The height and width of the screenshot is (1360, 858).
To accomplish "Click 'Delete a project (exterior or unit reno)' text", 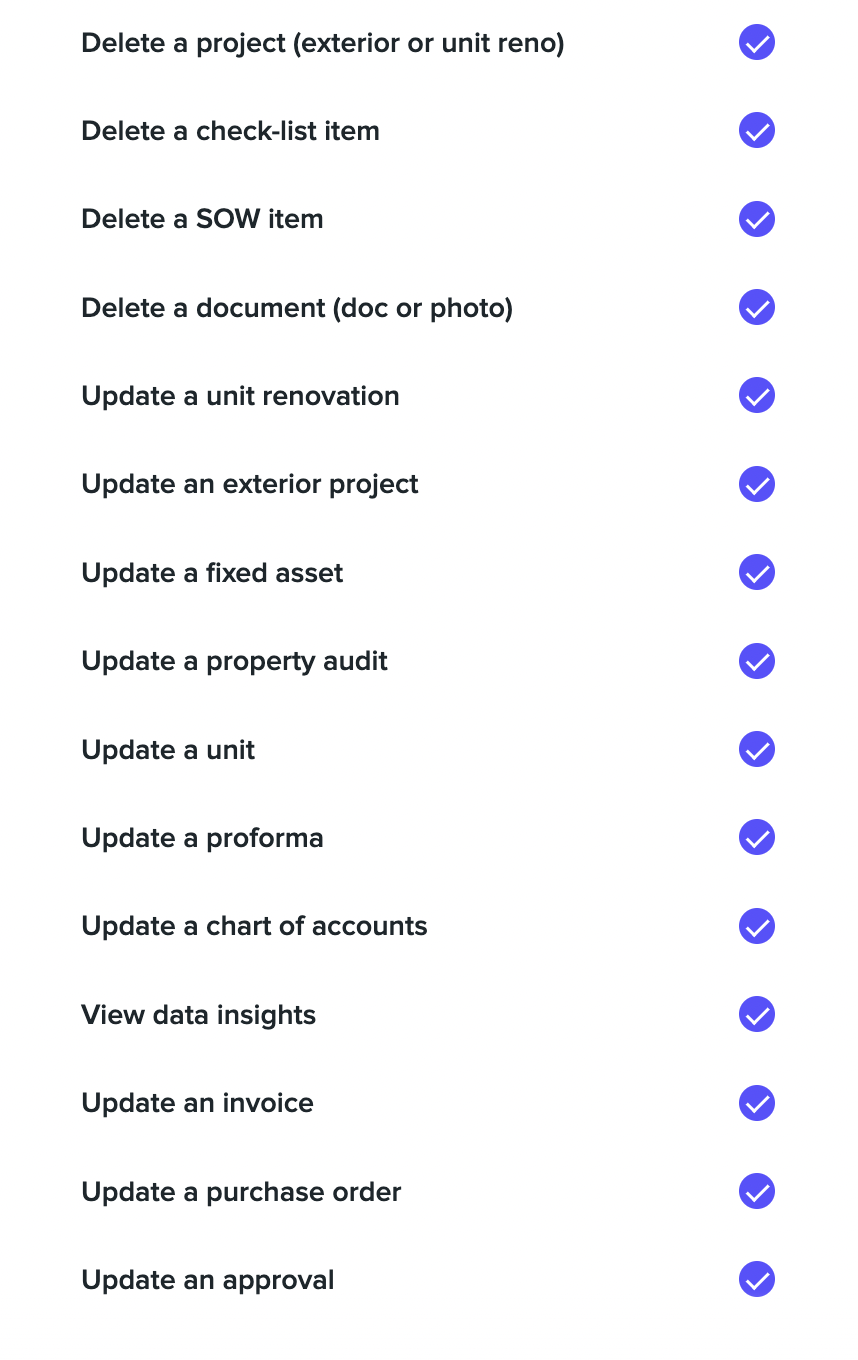I will point(323,44).
